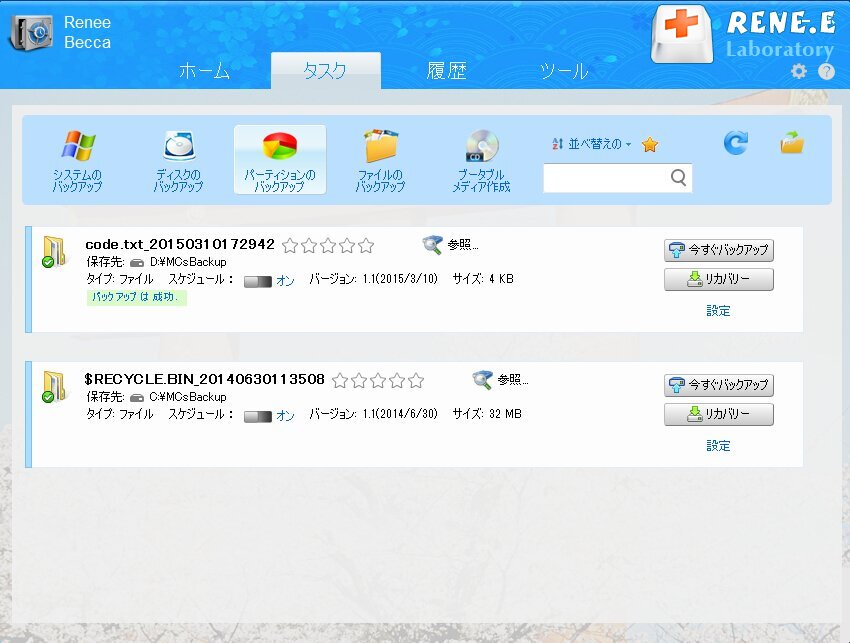
Task: Select the パーティションのバックアップ (Partition Backup) pie icon
Action: tap(280, 145)
